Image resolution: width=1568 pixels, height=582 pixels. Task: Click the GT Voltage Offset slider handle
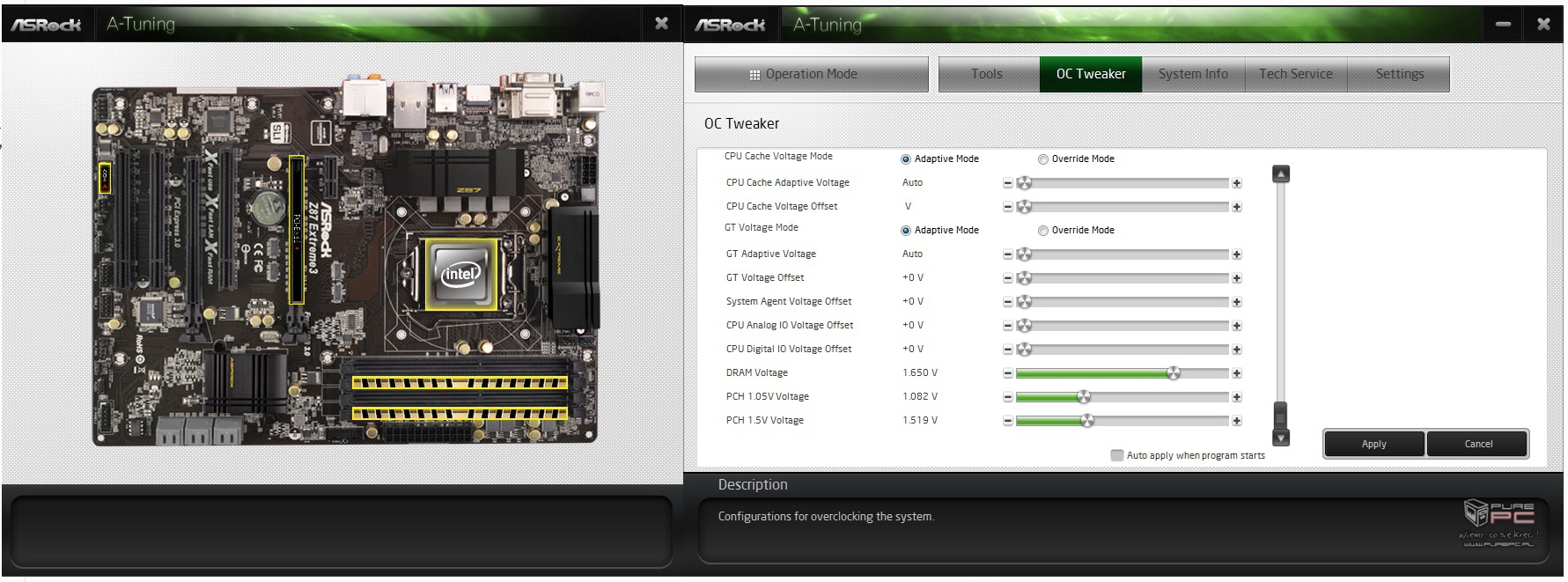point(1024,278)
